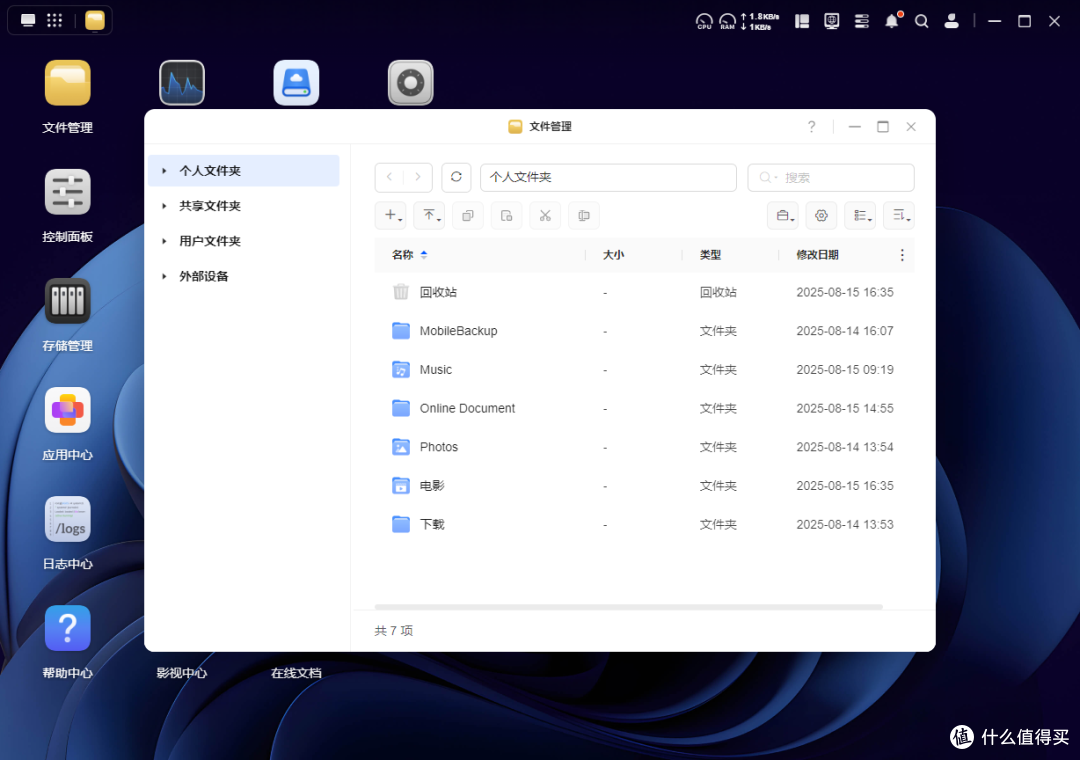Image resolution: width=1080 pixels, height=760 pixels.
Task: Open file manager settings gear
Action: pyautogui.click(x=821, y=216)
